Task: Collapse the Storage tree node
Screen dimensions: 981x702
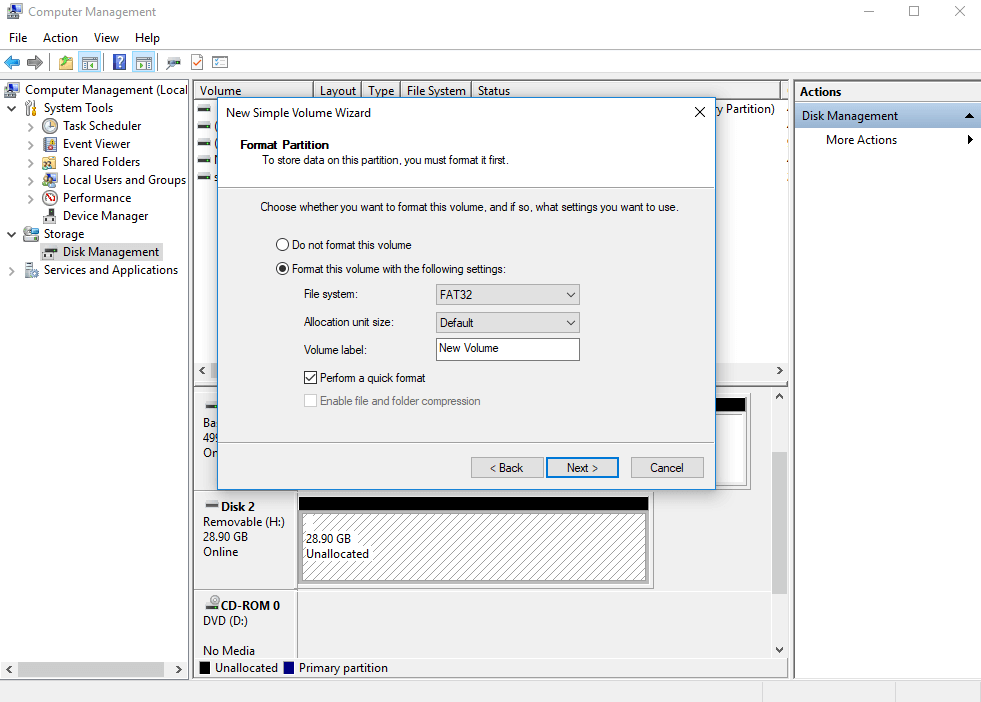Action: [11, 235]
